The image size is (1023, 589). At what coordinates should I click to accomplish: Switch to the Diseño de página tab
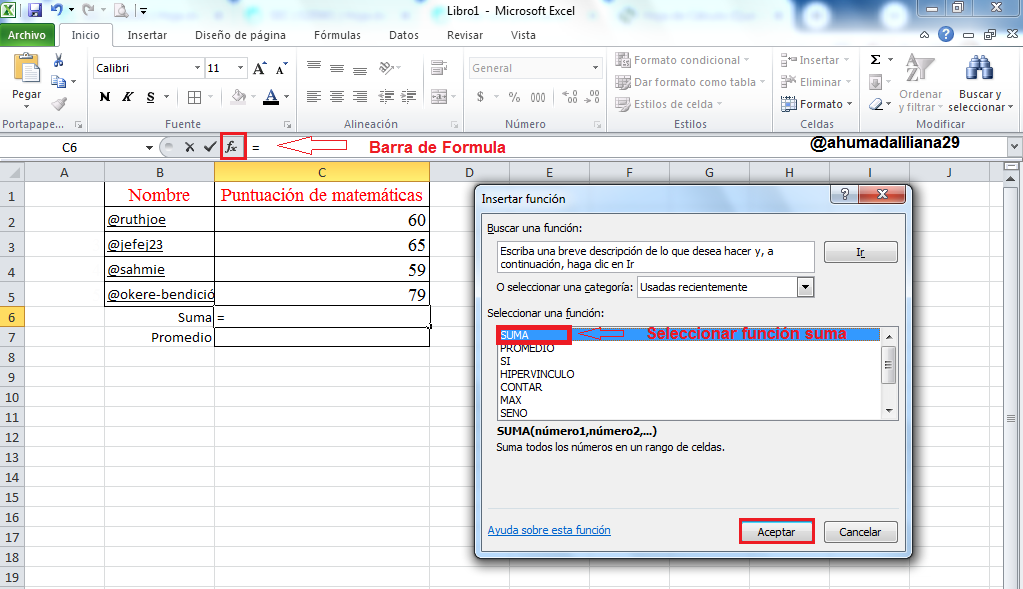(x=240, y=35)
